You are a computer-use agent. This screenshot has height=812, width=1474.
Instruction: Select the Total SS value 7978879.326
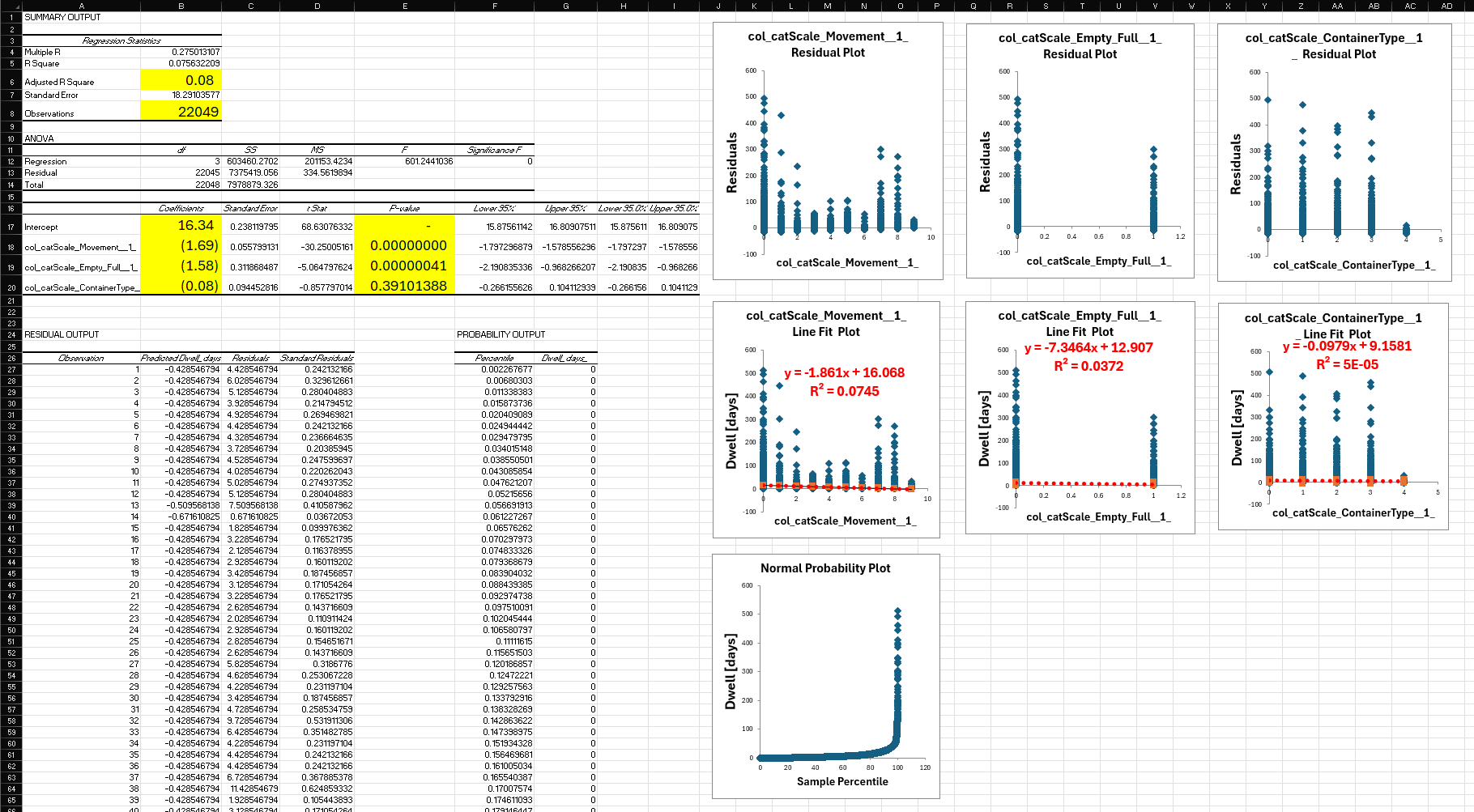(251, 185)
